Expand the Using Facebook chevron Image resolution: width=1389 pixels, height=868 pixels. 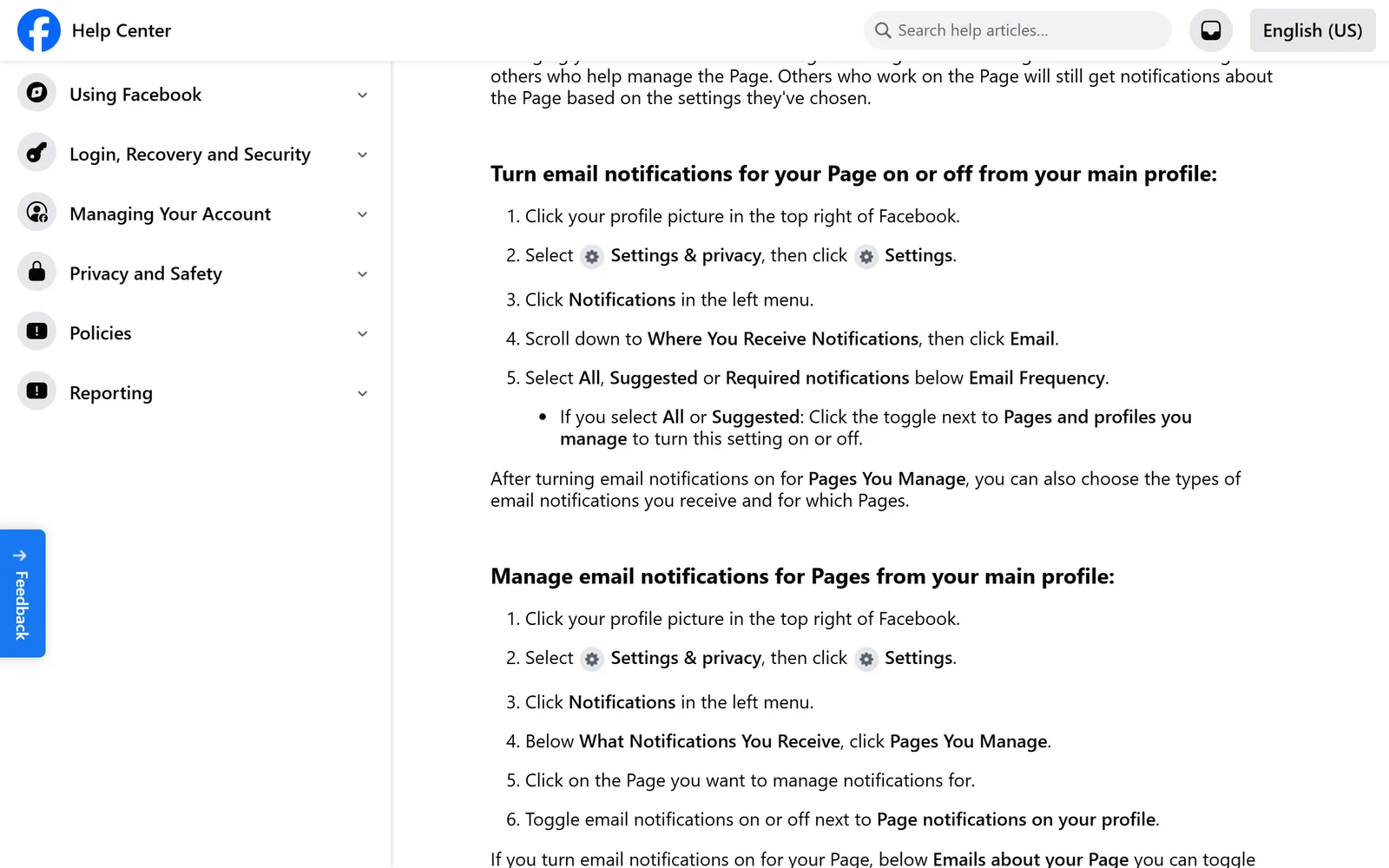363,95
